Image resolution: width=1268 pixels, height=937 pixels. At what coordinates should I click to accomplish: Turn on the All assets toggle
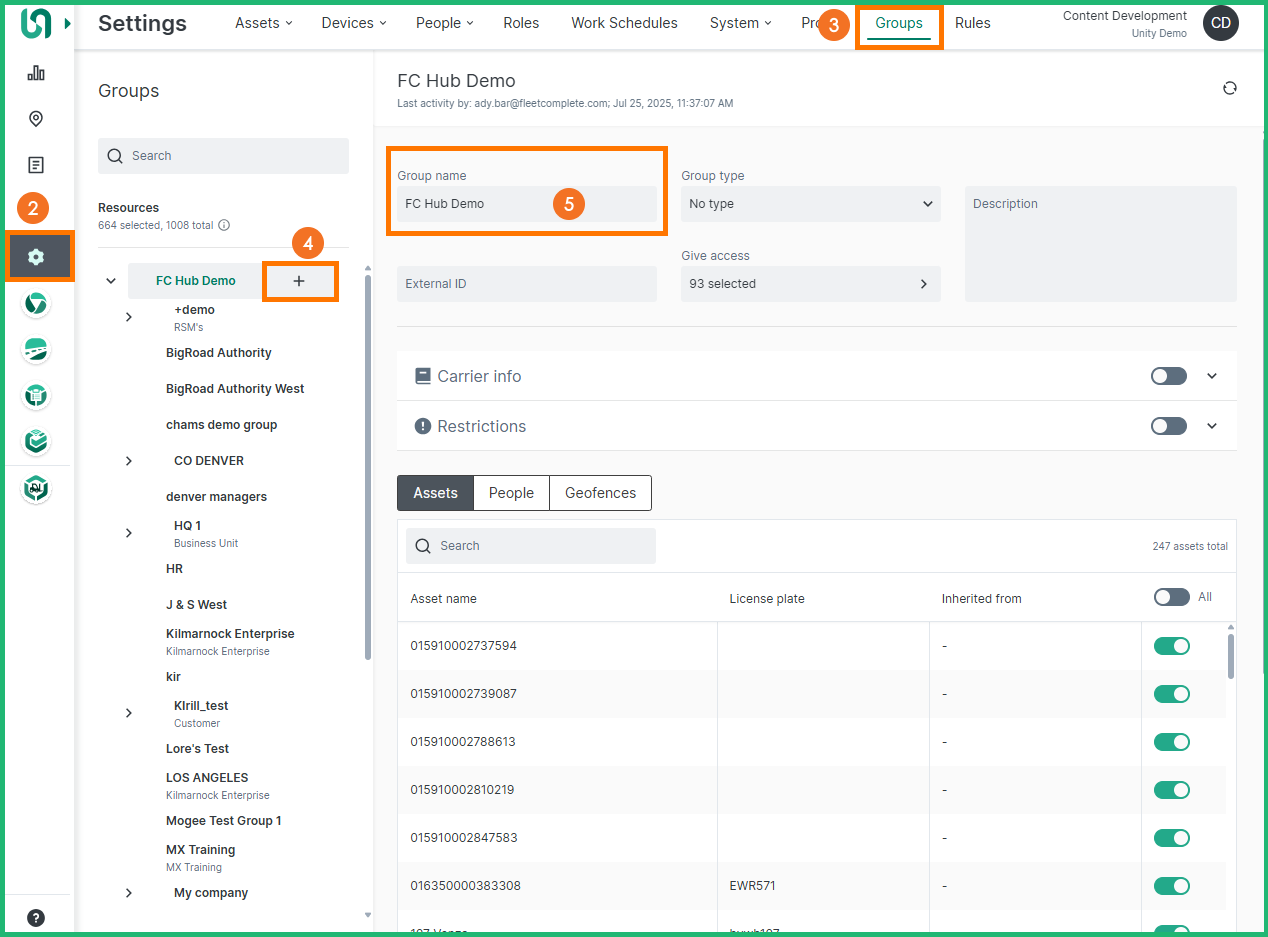coord(1171,597)
